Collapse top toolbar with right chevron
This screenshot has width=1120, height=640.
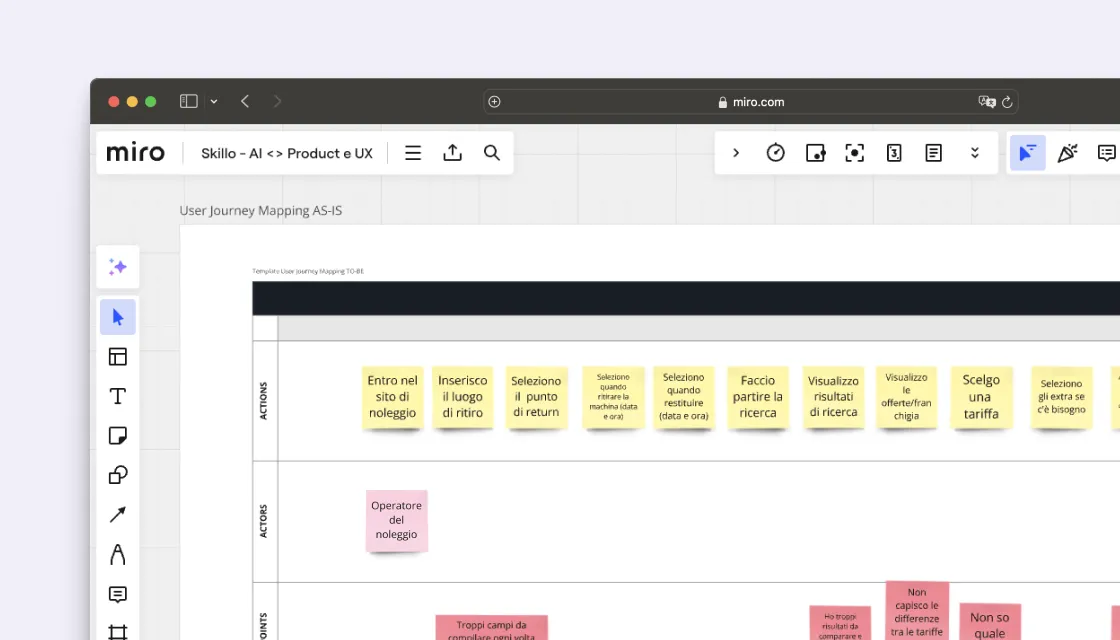pos(736,153)
